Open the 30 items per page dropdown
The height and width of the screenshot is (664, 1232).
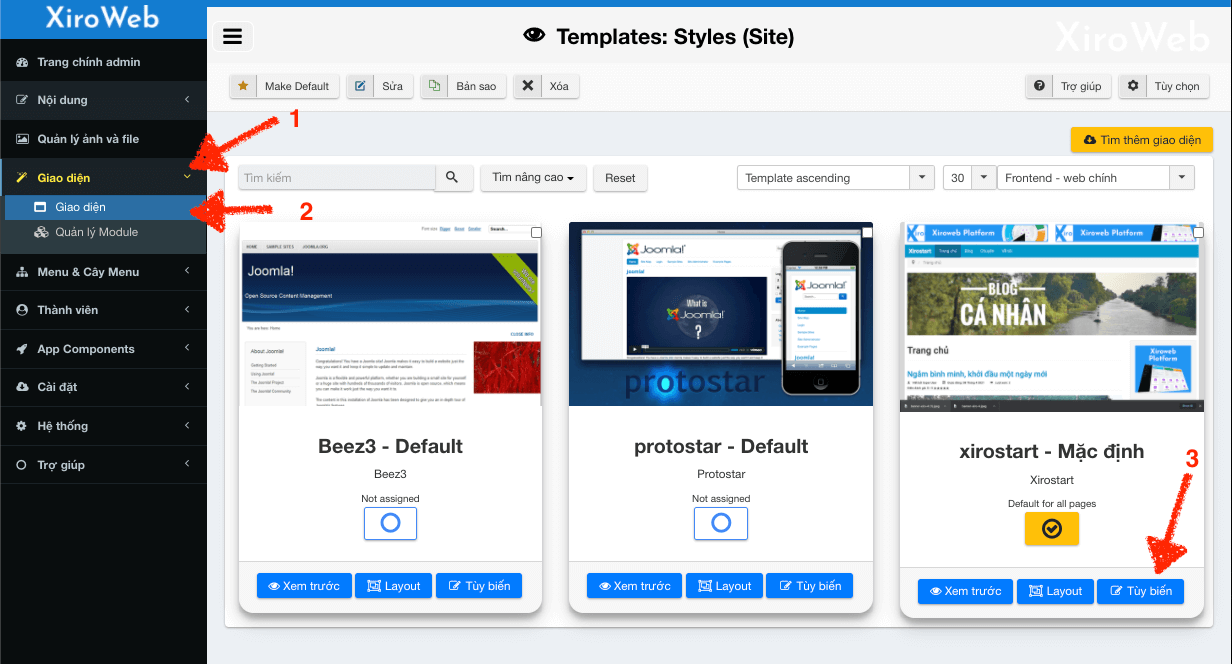point(969,177)
